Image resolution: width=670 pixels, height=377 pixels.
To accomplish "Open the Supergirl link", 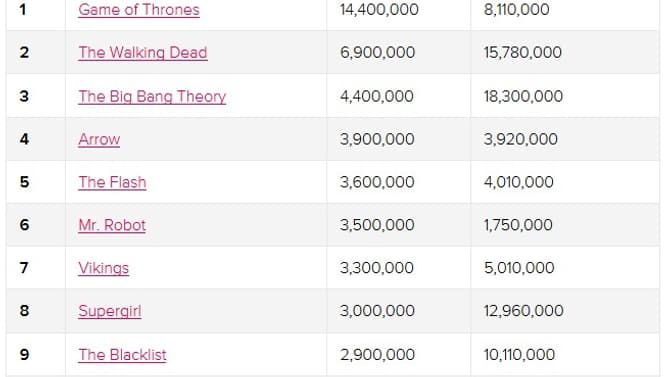I will 109,311.
